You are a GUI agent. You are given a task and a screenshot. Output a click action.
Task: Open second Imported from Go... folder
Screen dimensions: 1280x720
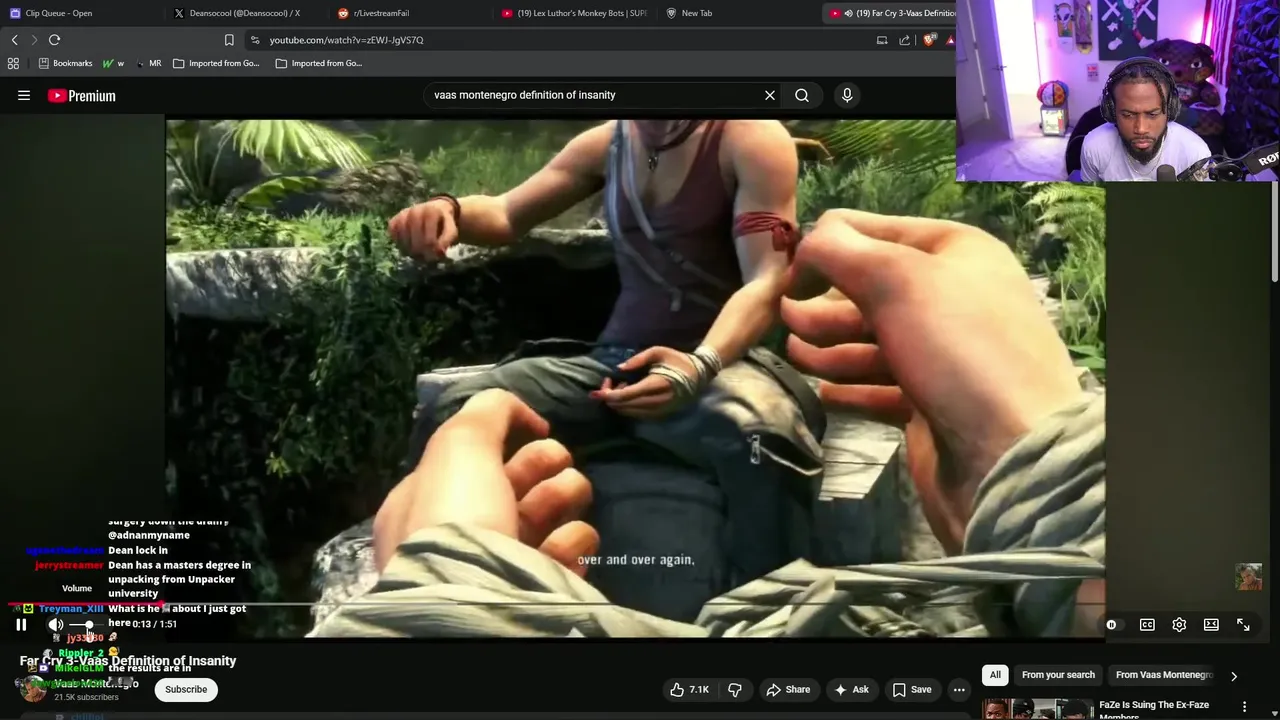(319, 63)
